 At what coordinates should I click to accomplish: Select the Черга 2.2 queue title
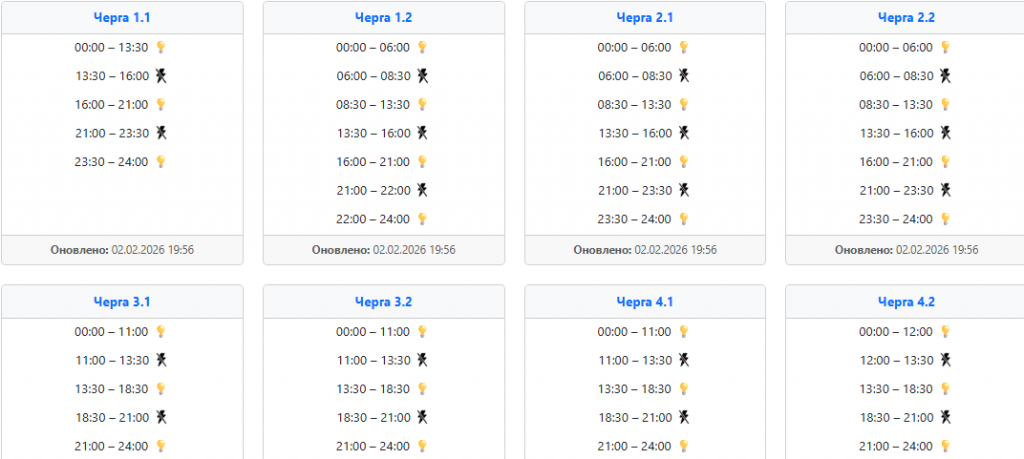[906, 17]
